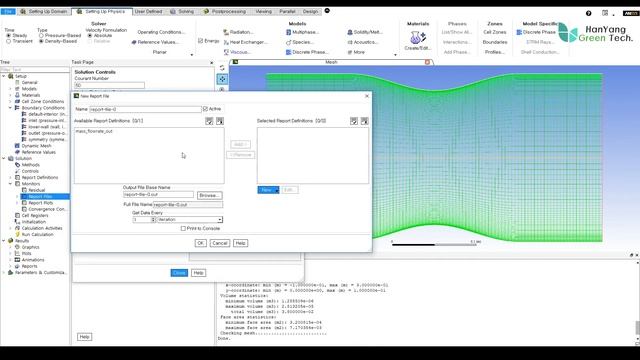The height and width of the screenshot is (360, 640).
Task: Switch to the Solving tab
Action: (x=182, y=11)
